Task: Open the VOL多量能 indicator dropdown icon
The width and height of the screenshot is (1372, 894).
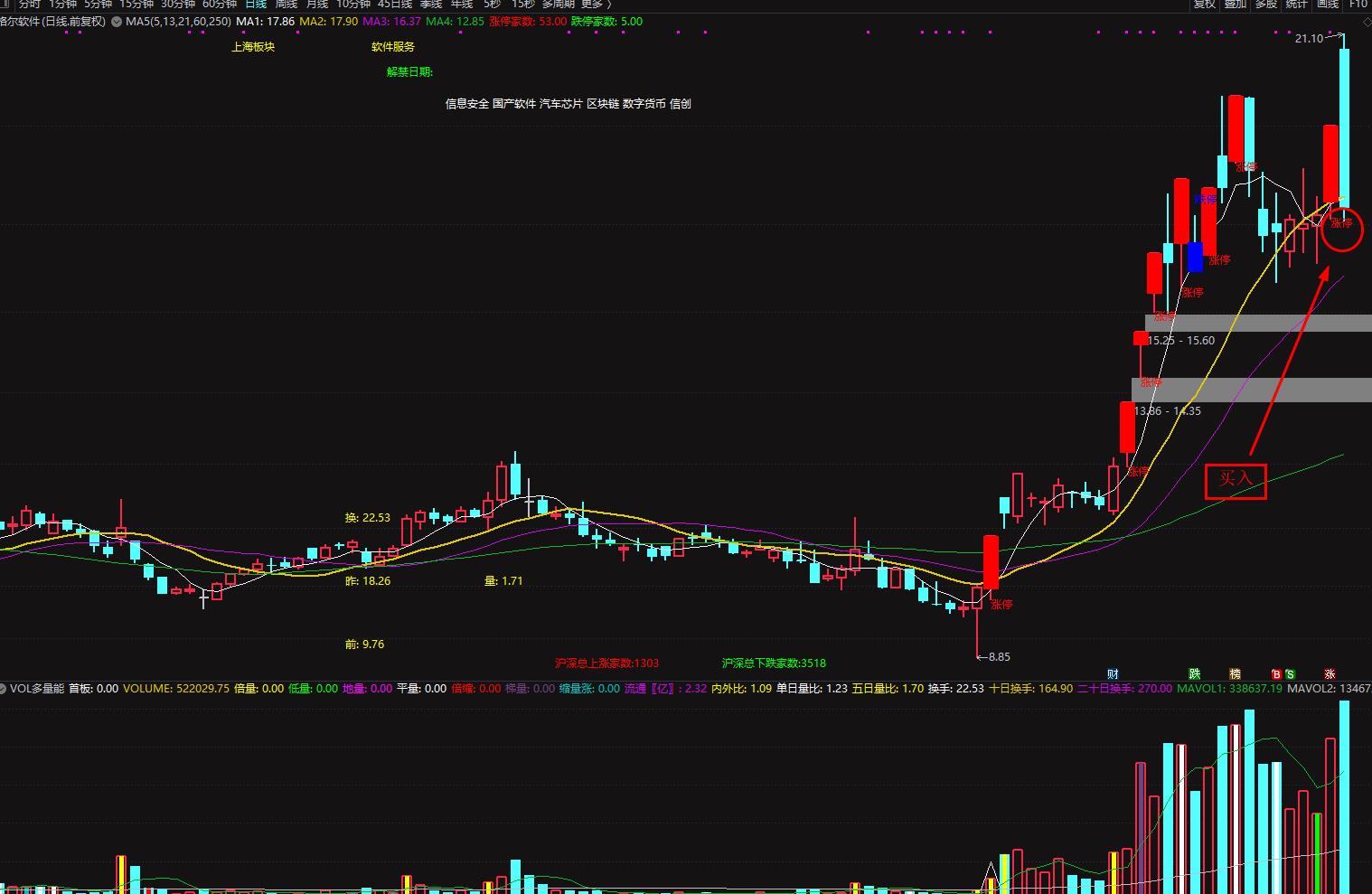Action: 4,689
